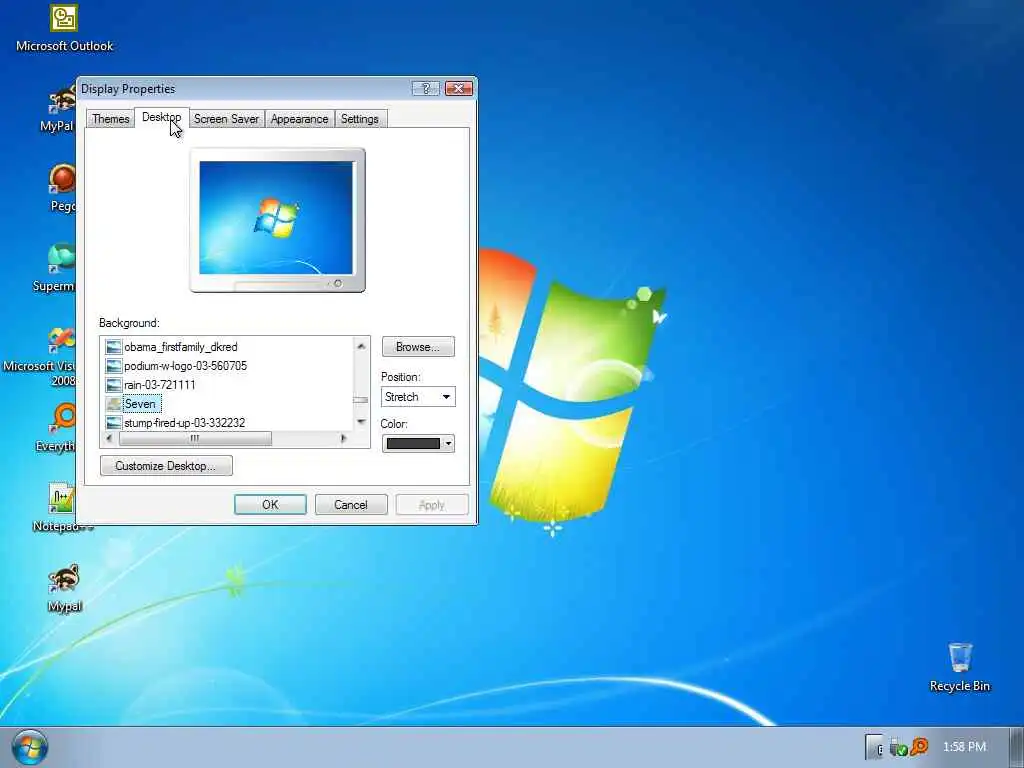Image resolution: width=1024 pixels, height=768 pixels.
Task: Select the Everything search desktop icon
Action: 63,419
